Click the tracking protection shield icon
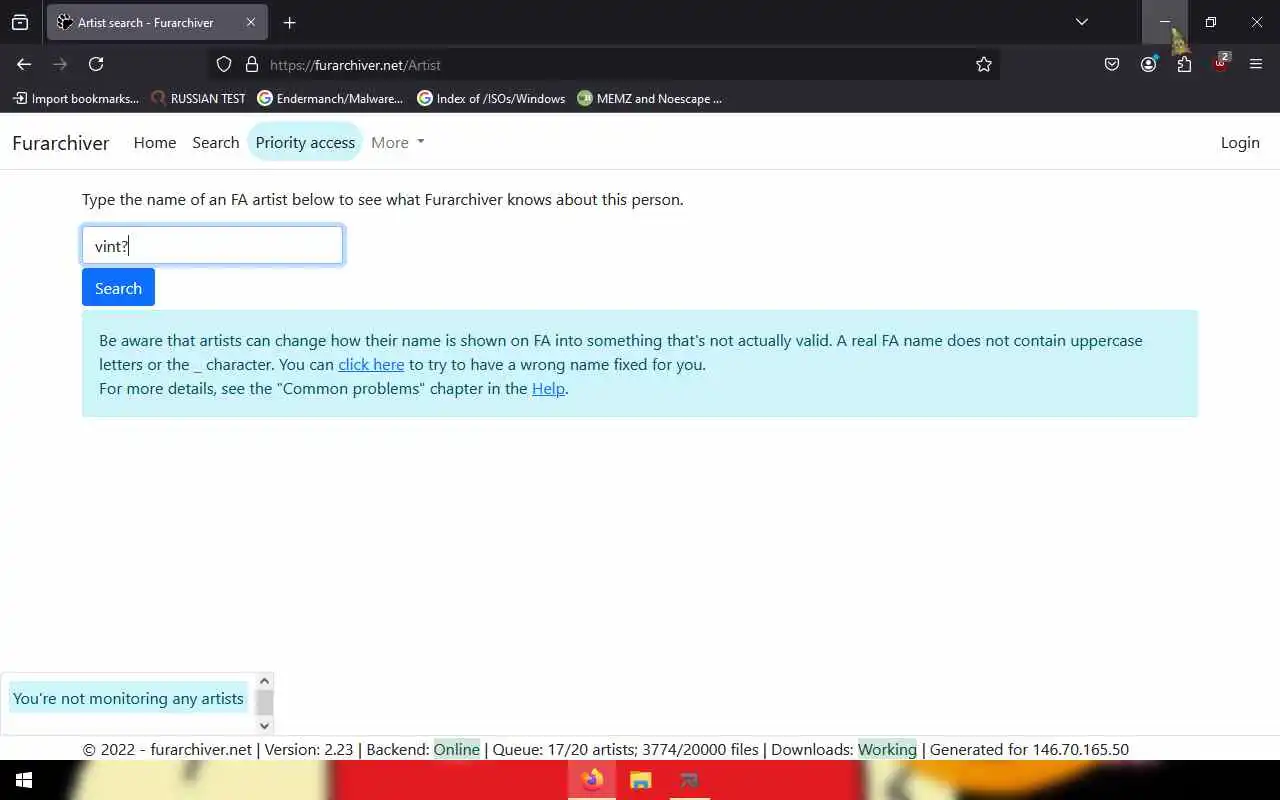Image resolution: width=1280 pixels, height=800 pixels. tap(224, 64)
